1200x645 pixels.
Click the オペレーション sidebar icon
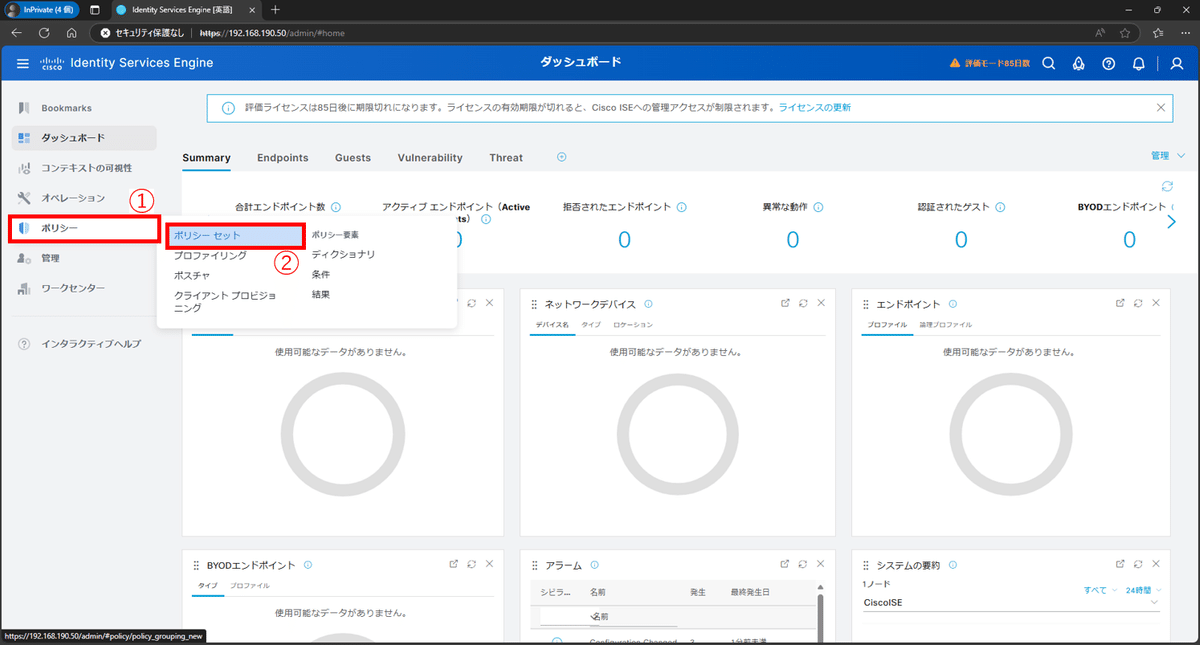tap(24, 197)
